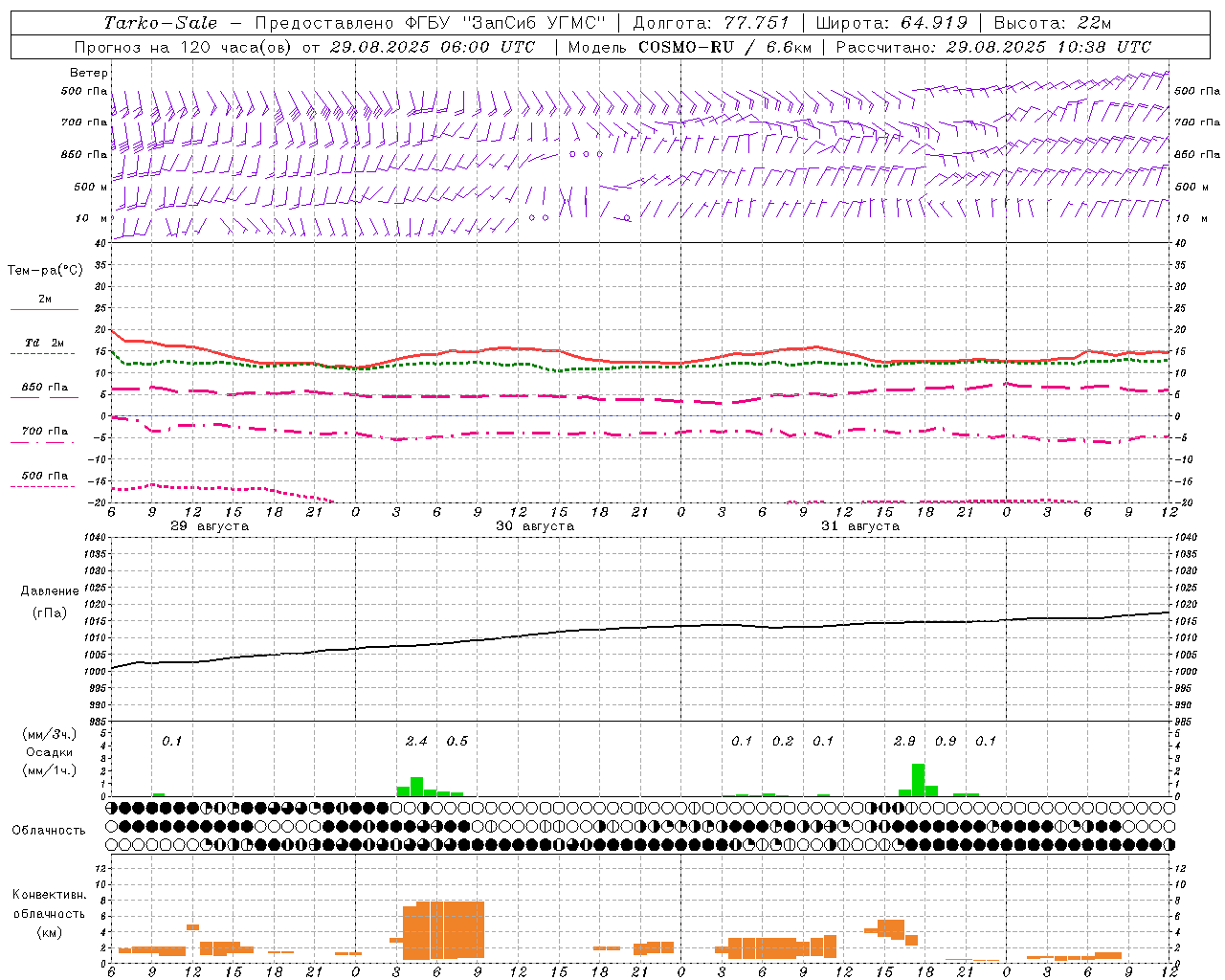Click the precipitation value "2.4"
Screen dimensions: 1225x980
click(x=416, y=742)
